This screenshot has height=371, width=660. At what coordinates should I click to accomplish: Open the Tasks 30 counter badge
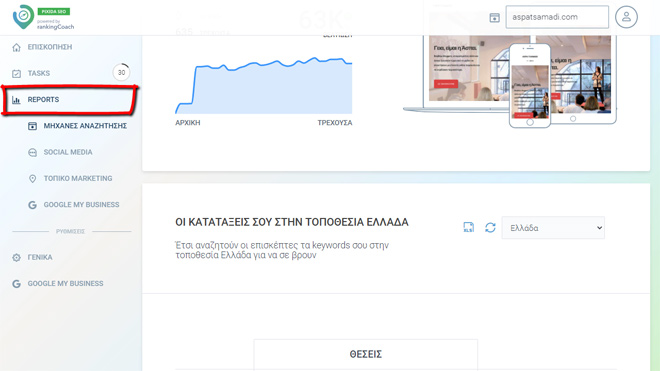121,72
